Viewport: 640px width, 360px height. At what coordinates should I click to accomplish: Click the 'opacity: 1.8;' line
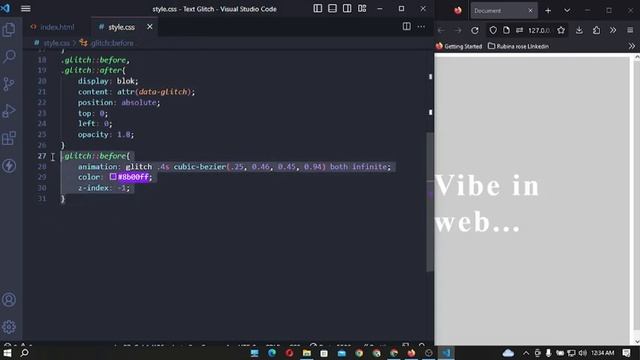(106, 134)
